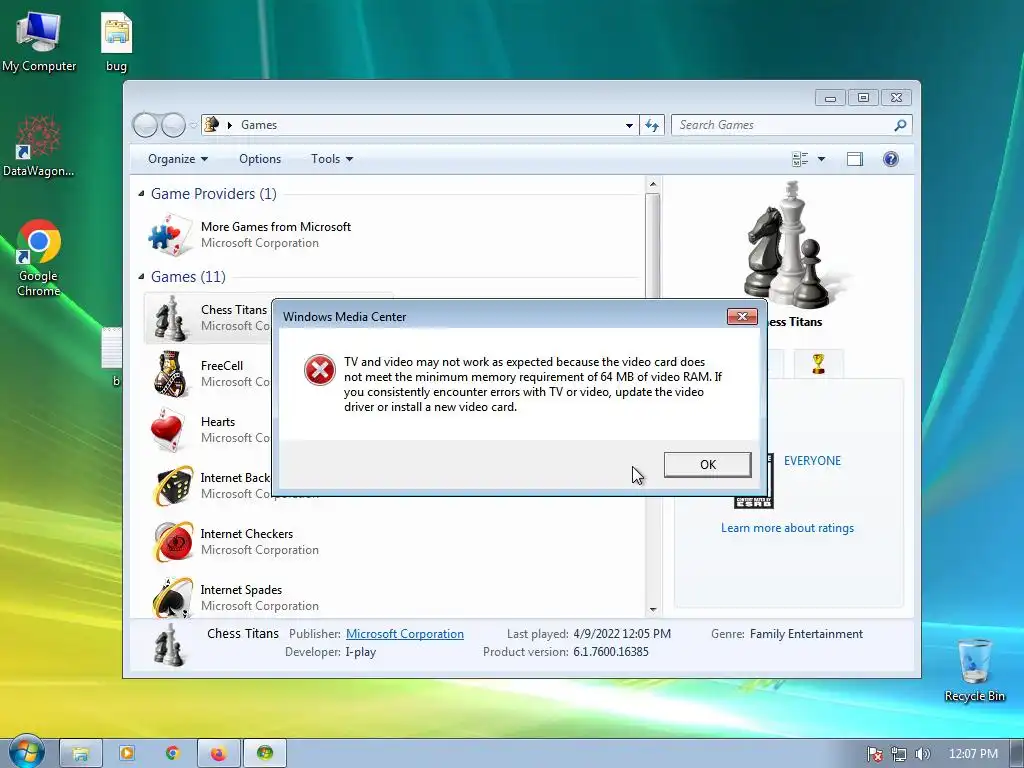Switch to Firefox in the taskbar
This screenshot has height=768, width=1024.
click(x=219, y=754)
